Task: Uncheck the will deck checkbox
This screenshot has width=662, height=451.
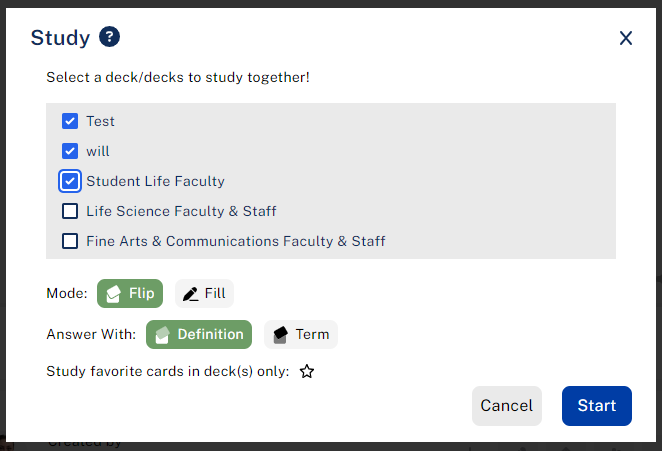Action: tap(70, 151)
